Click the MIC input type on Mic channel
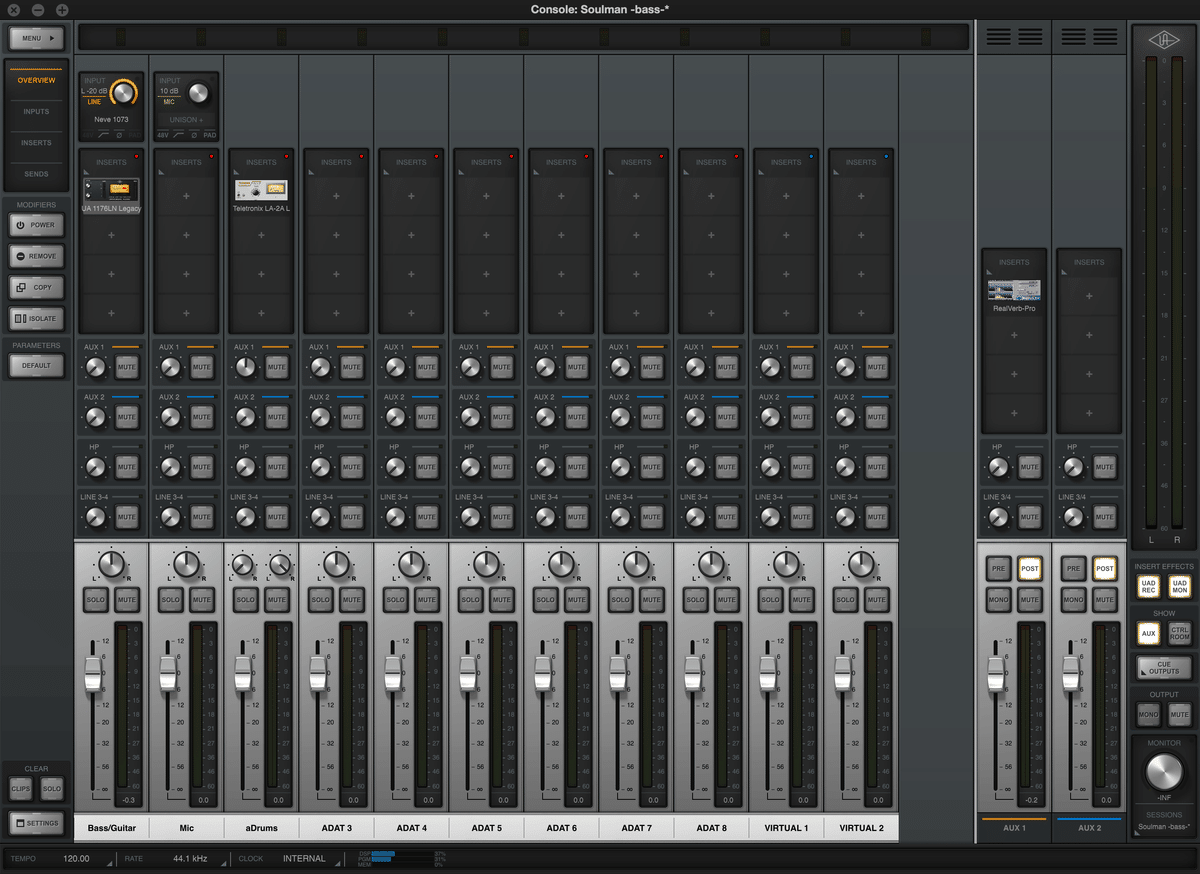 [x=169, y=102]
